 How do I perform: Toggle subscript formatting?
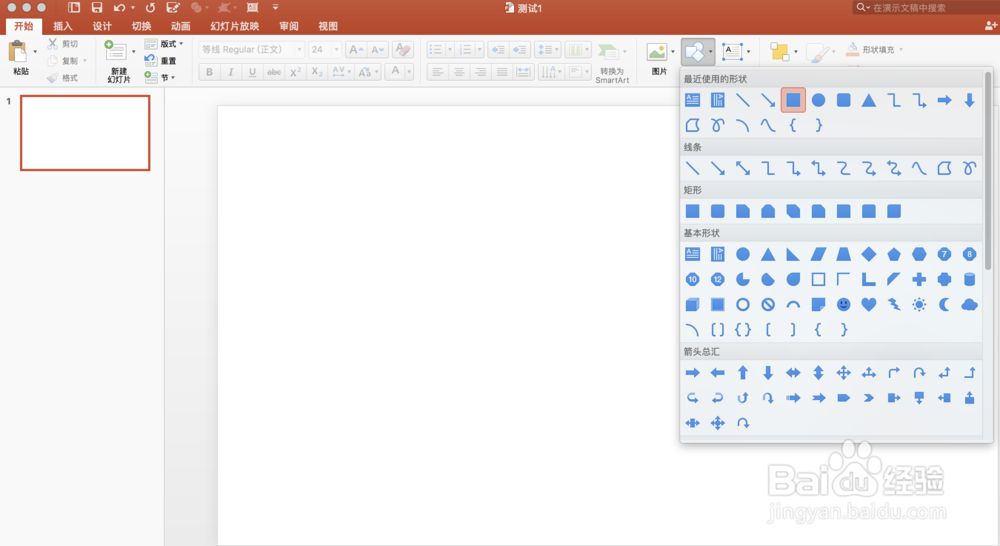[317, 72]
